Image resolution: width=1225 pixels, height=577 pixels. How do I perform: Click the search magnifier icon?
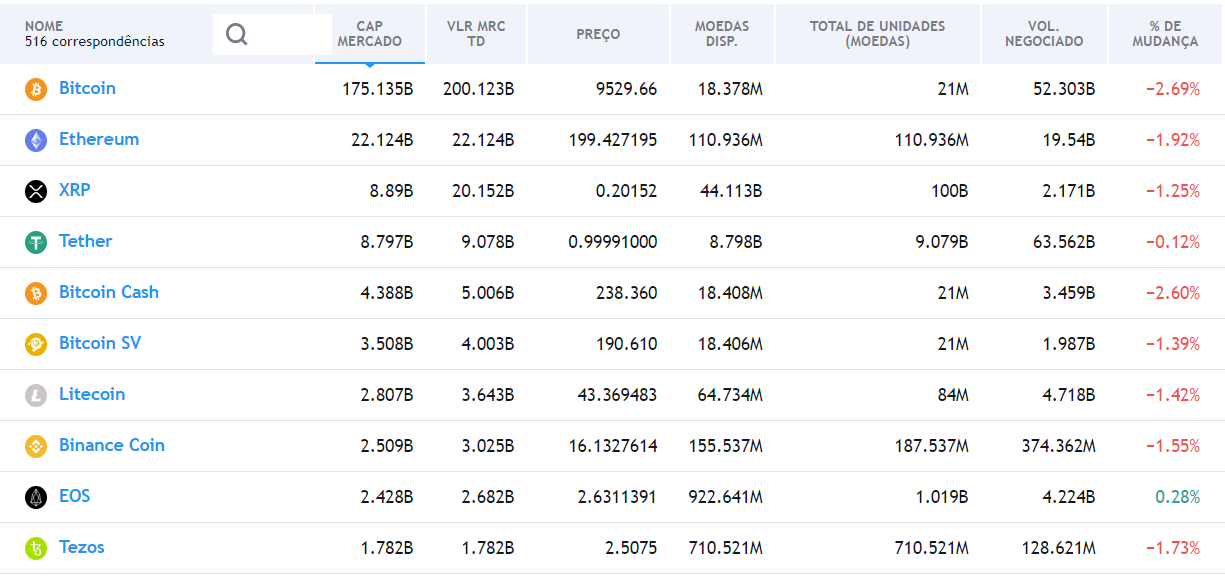click(x=236, y=33)
